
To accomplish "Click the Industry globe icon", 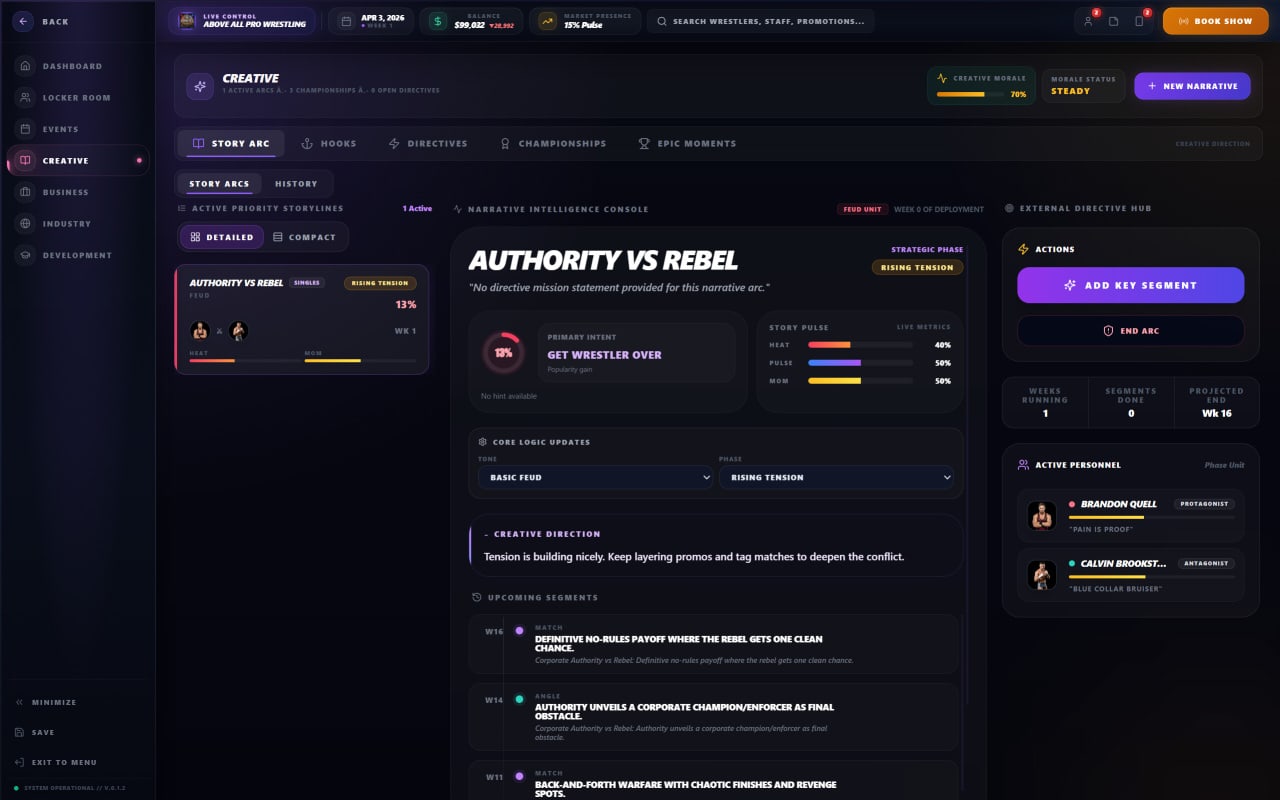I will point(25,224).
